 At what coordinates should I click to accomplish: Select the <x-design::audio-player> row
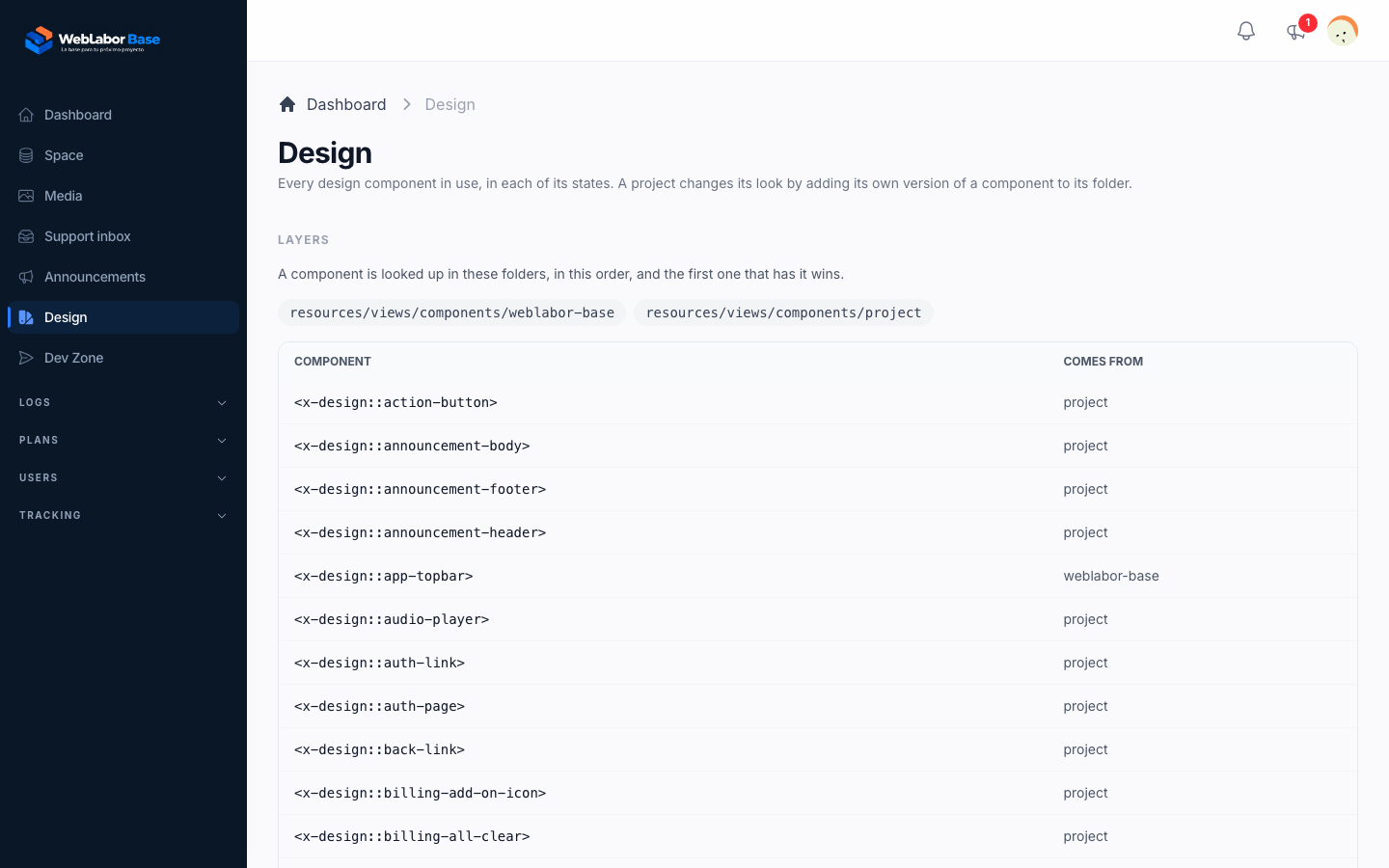tap(818, 619)
